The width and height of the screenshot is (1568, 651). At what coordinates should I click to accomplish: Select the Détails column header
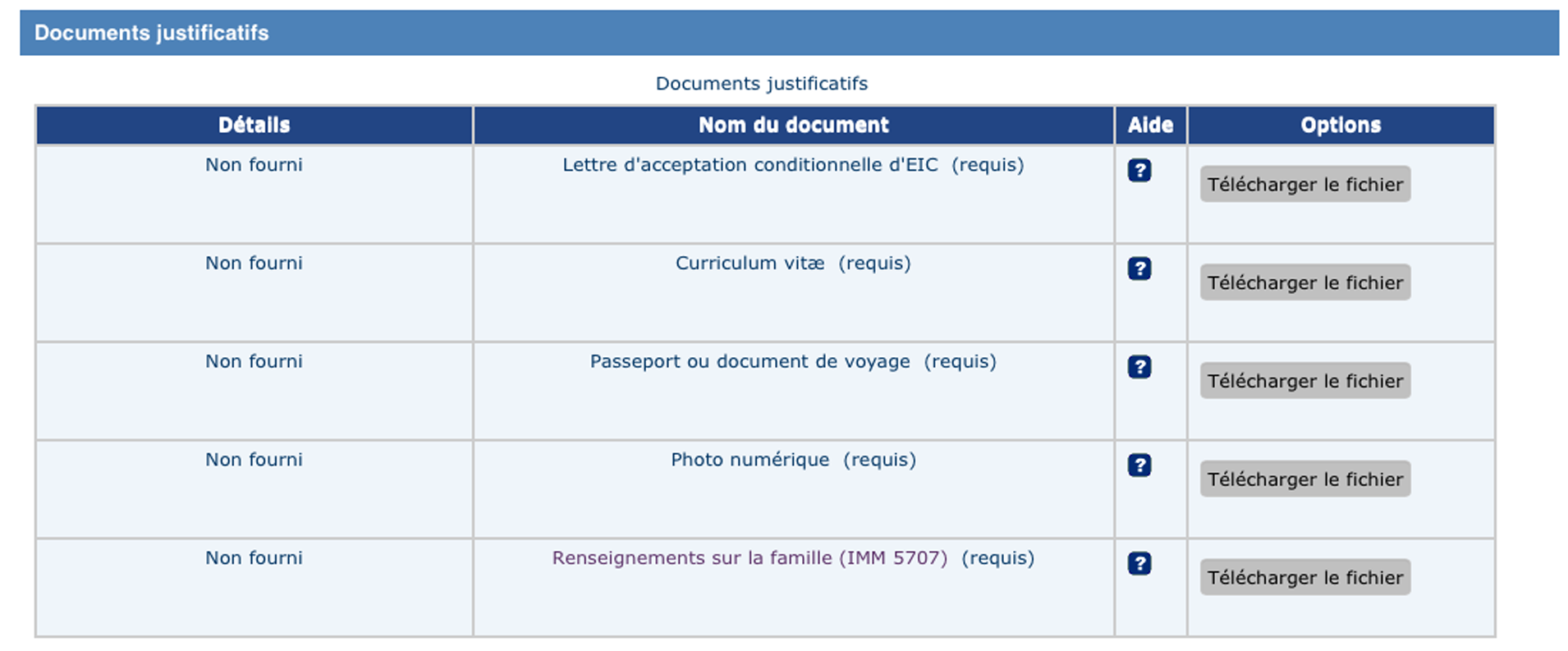[x=253, y=125]
